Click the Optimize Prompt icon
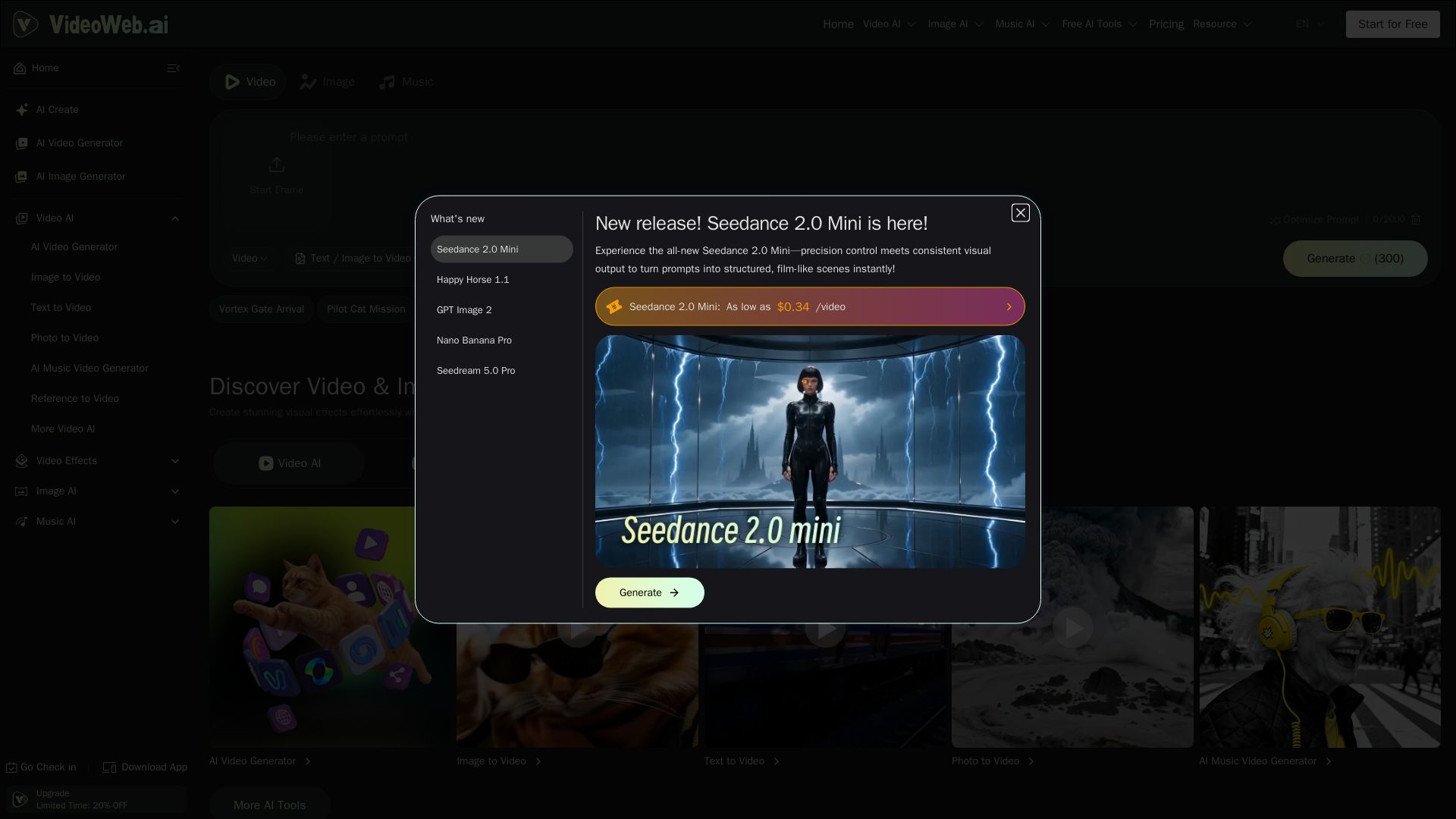The width and height of the screenshot is (1456, 819). [1276, 220]
